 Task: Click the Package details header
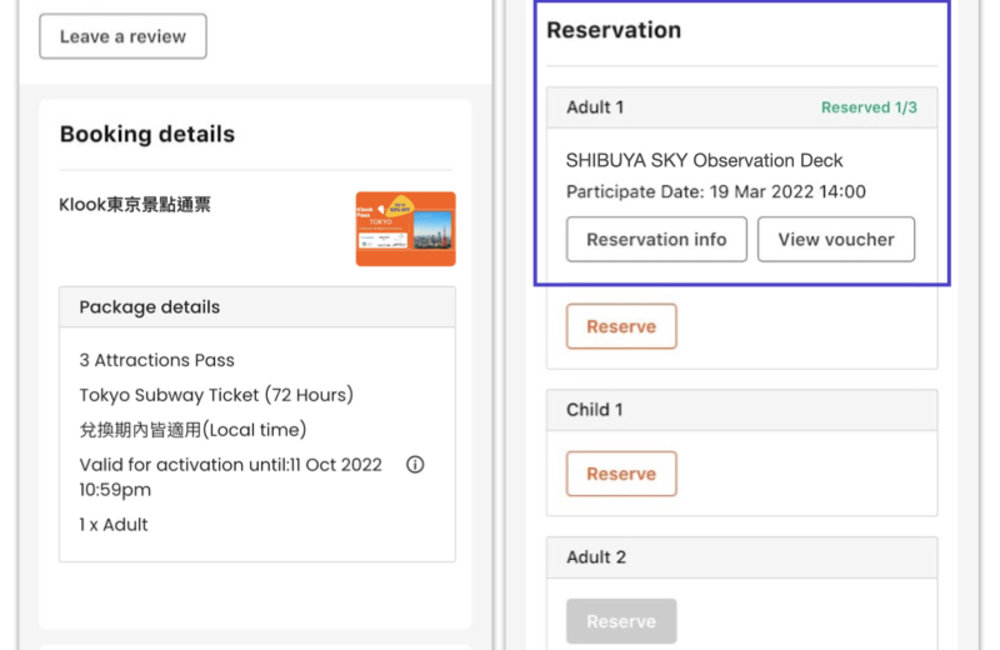pos(150,308)
